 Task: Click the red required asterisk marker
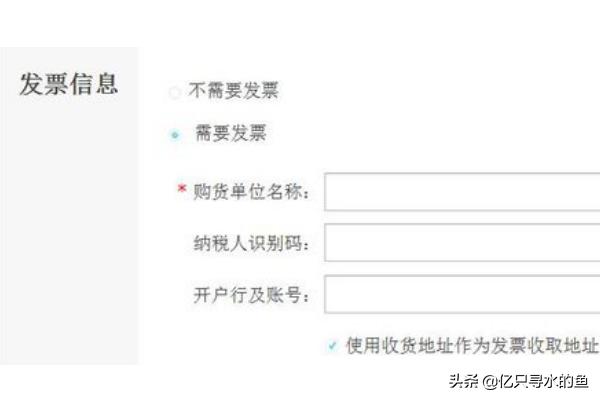point(181,189)
